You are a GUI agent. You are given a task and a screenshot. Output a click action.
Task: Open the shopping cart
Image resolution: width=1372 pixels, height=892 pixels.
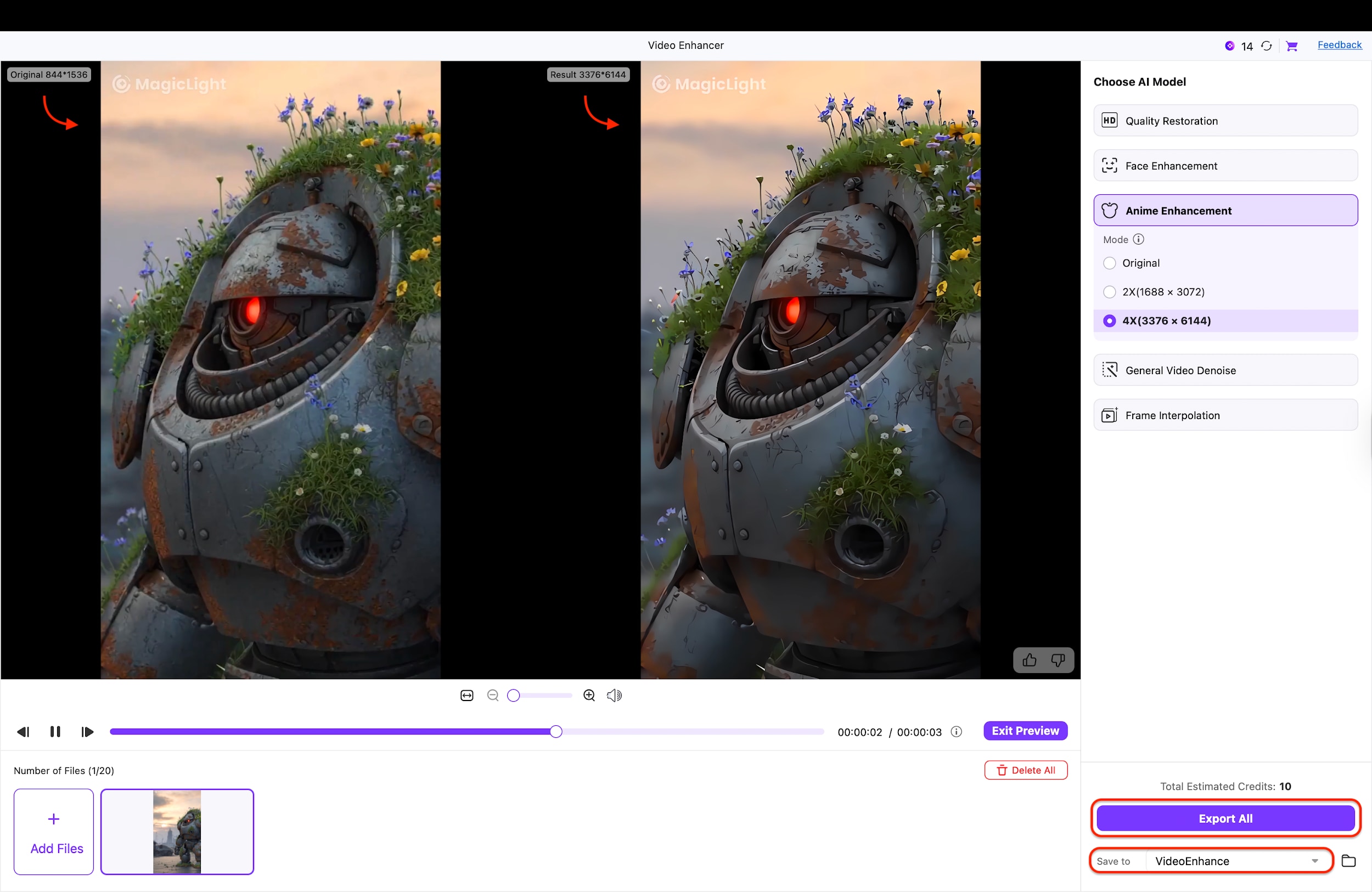click(1292, 46)
